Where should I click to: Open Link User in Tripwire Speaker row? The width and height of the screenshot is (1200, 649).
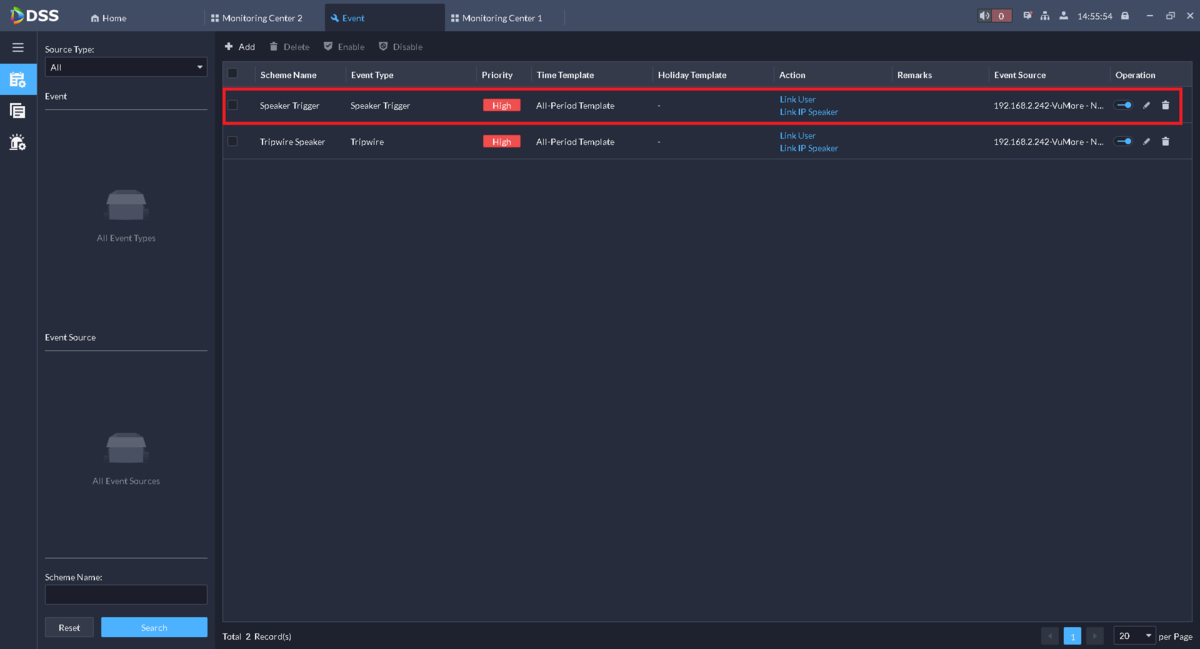[798, 136]
